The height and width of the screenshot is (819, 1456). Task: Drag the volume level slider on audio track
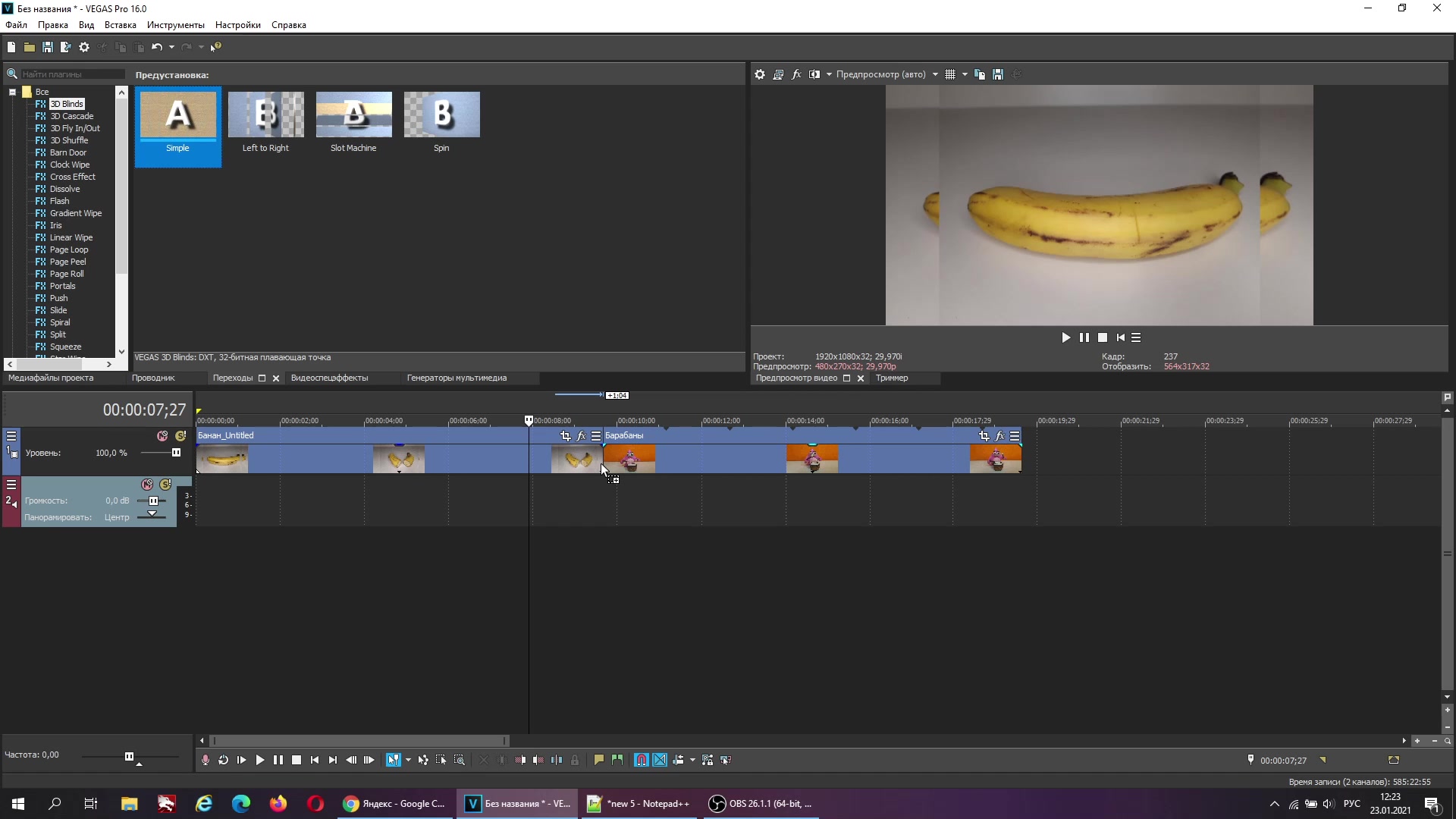pyautogui.click(x=154, y=500)
